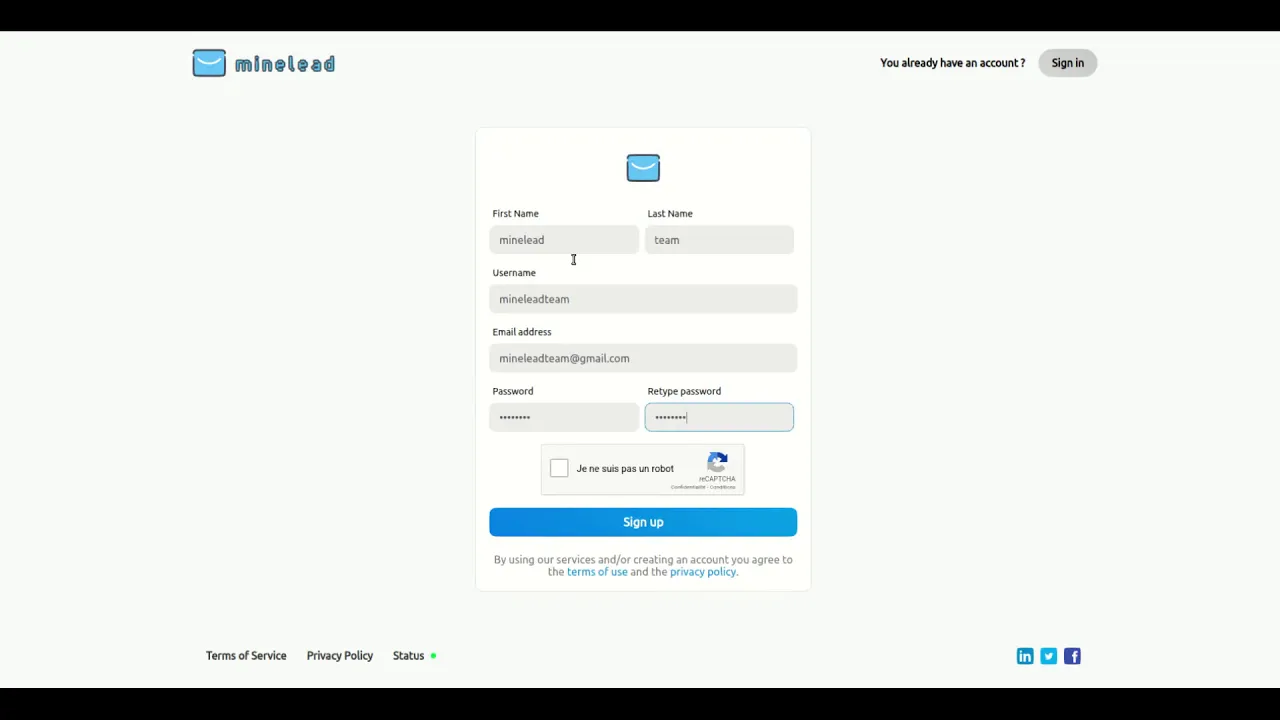Open the privacy policy link in form
This screenshot has width=1280, height=720.
702,572
